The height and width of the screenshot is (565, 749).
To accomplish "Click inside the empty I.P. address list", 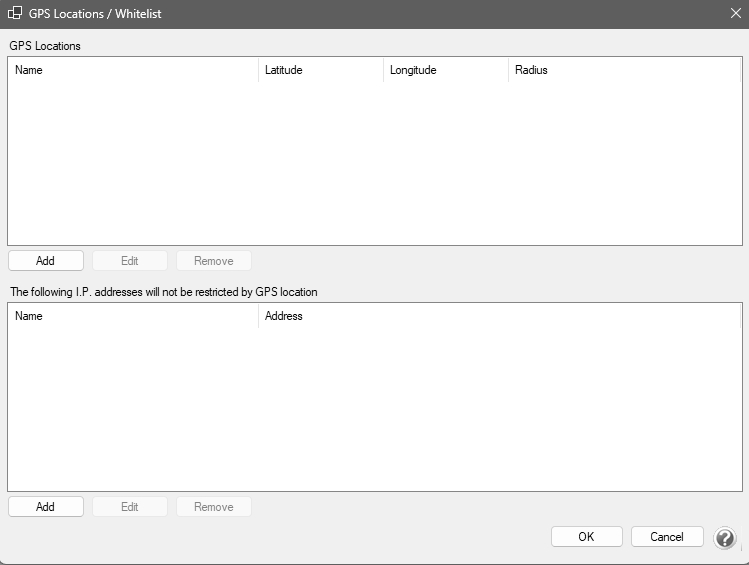I will click(x=374, y=409).
